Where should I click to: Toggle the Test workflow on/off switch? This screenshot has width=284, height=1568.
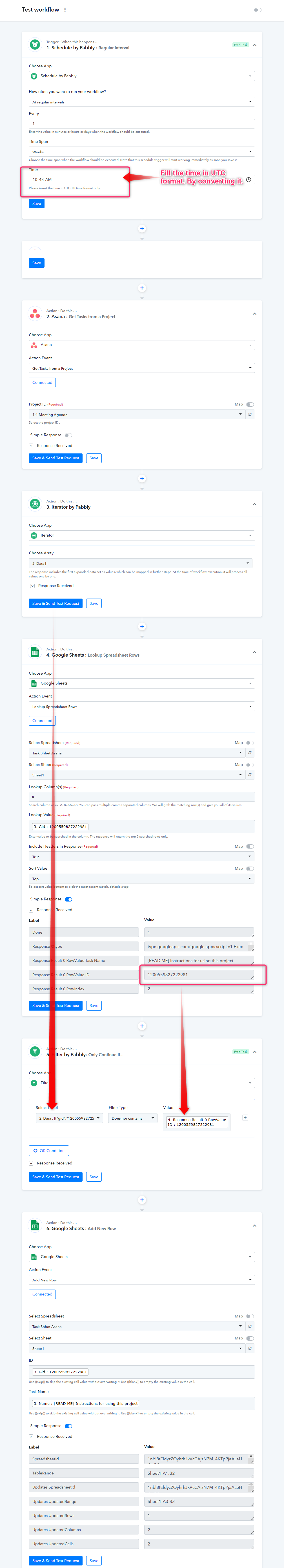(x=258, y=10)
